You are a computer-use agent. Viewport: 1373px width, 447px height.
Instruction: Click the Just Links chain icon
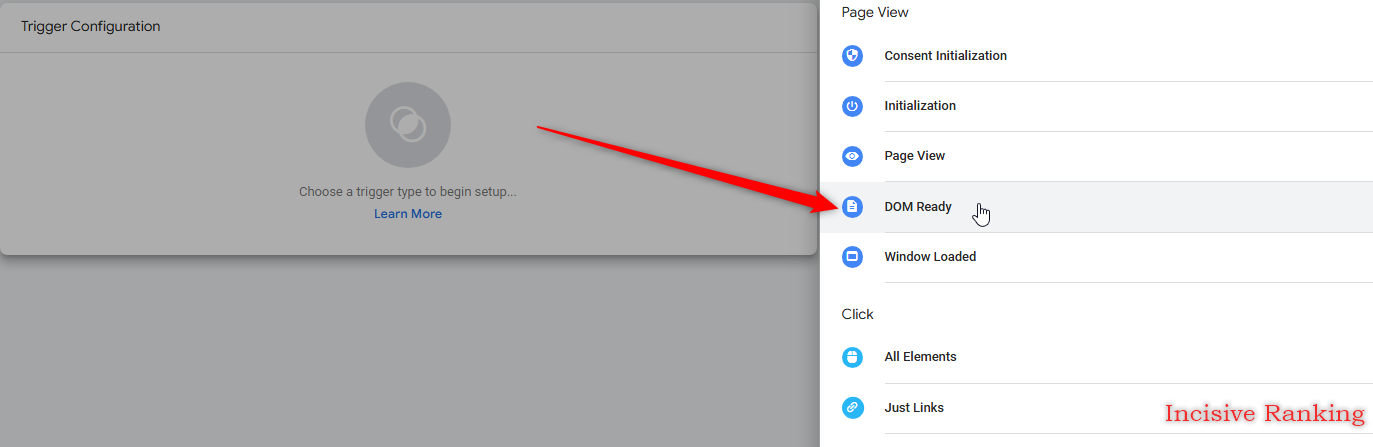(x=852, y=408)
